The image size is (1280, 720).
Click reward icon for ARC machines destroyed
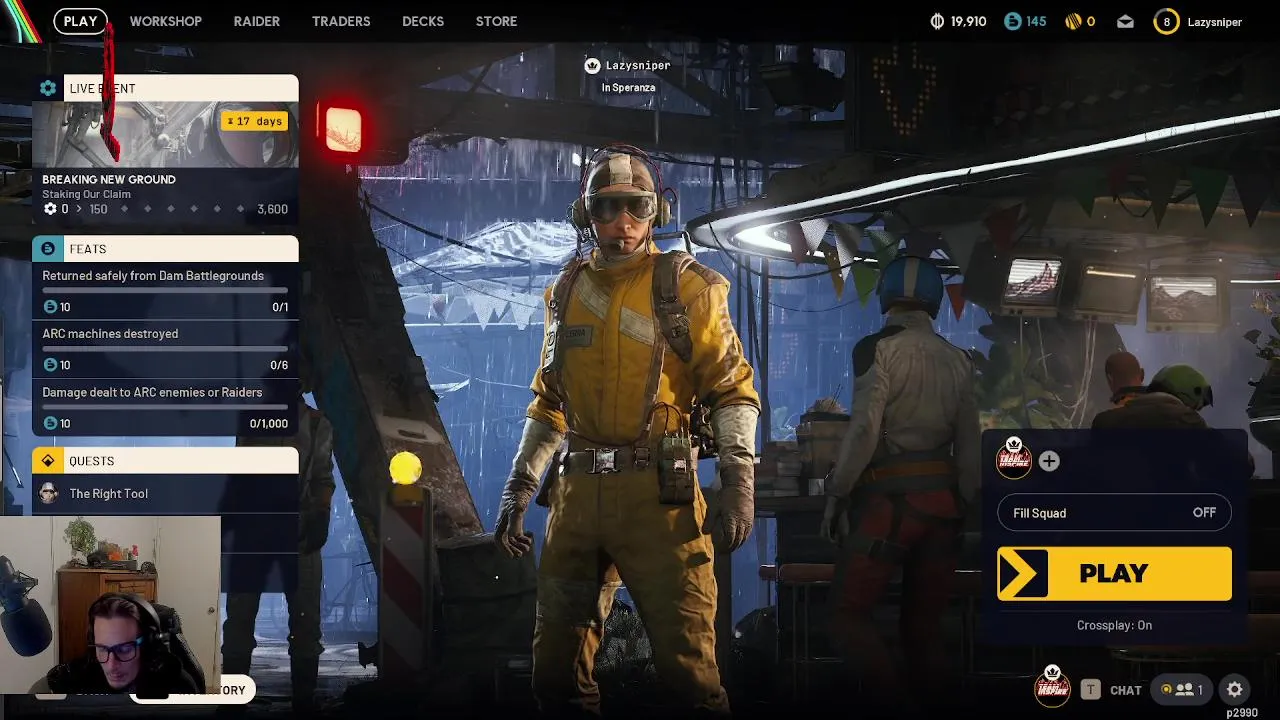pyautogui.click(x=51, y=365)
